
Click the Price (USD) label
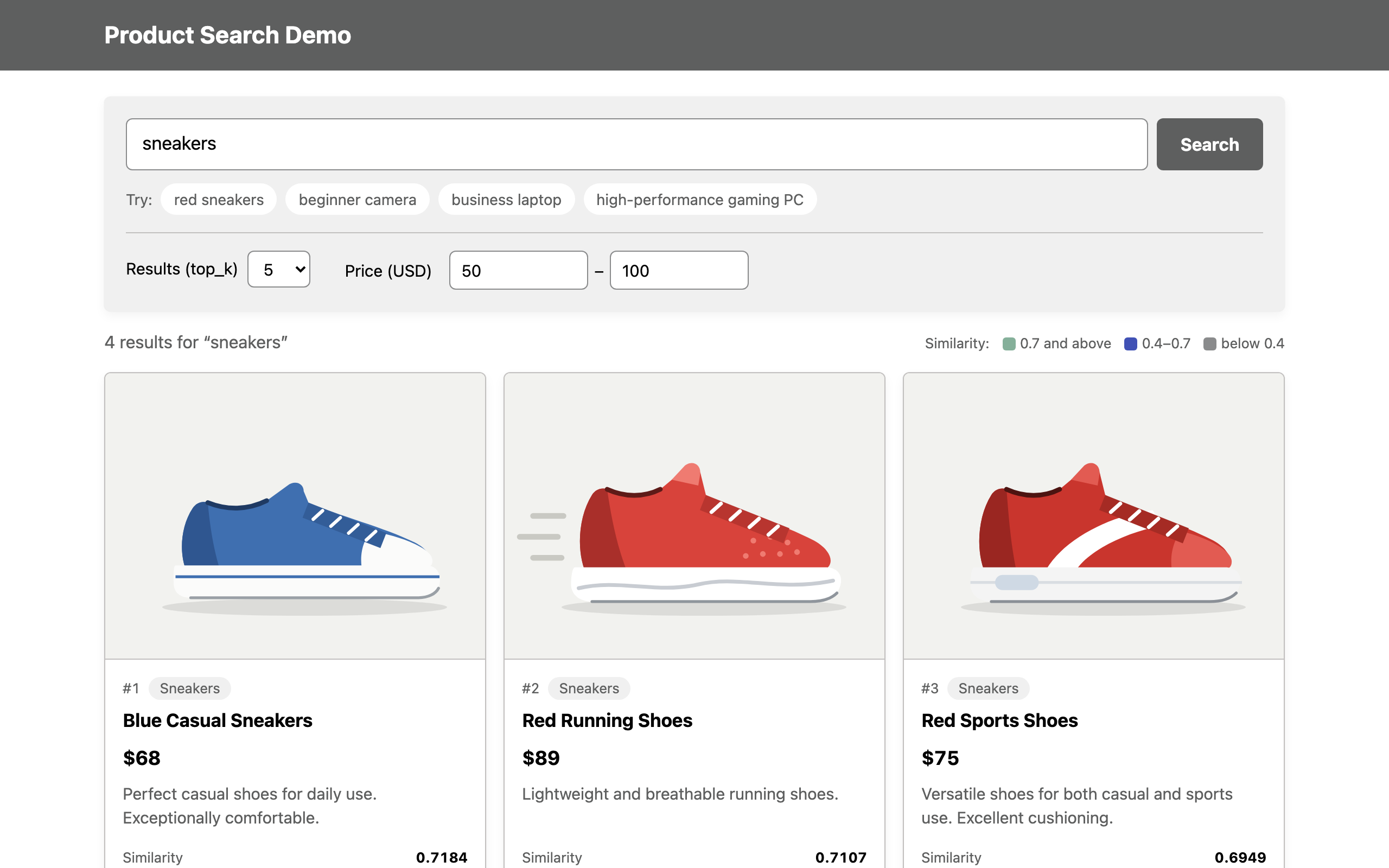(388, 270)
